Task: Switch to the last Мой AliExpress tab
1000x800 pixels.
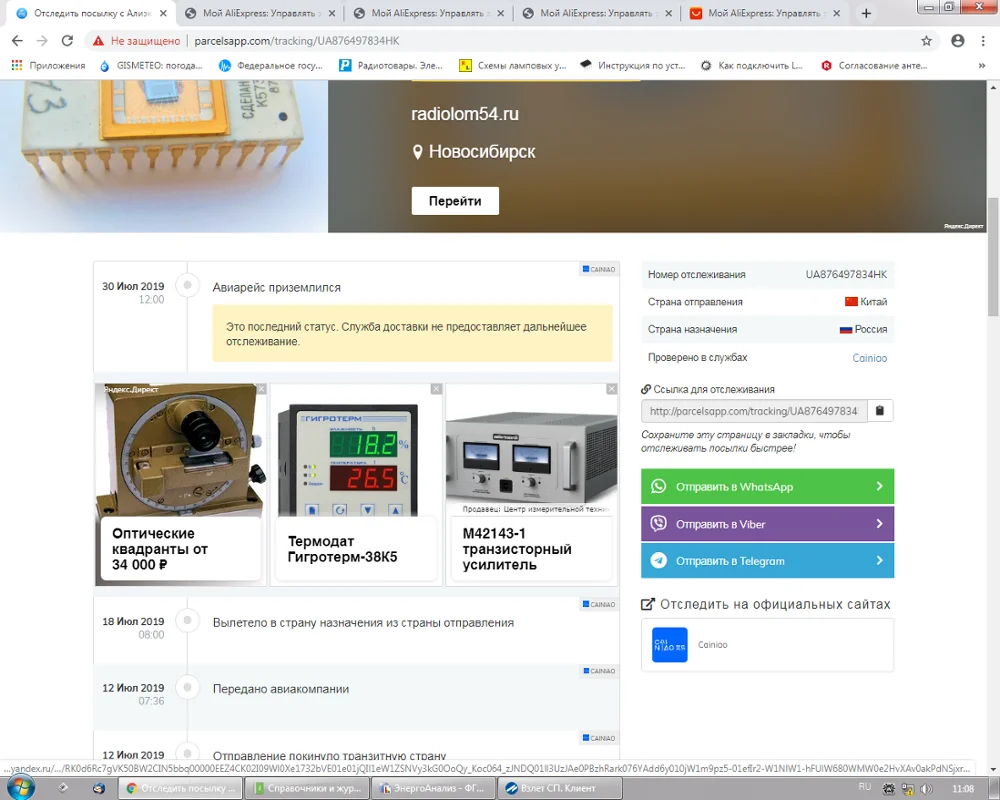Action: tap(764, 13)
